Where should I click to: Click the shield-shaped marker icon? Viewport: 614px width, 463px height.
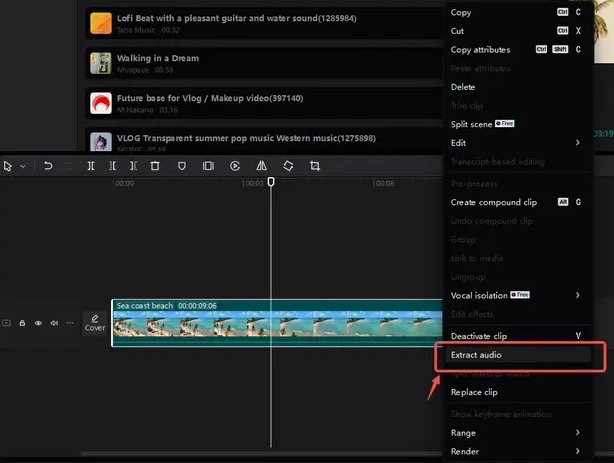[182, 166]
